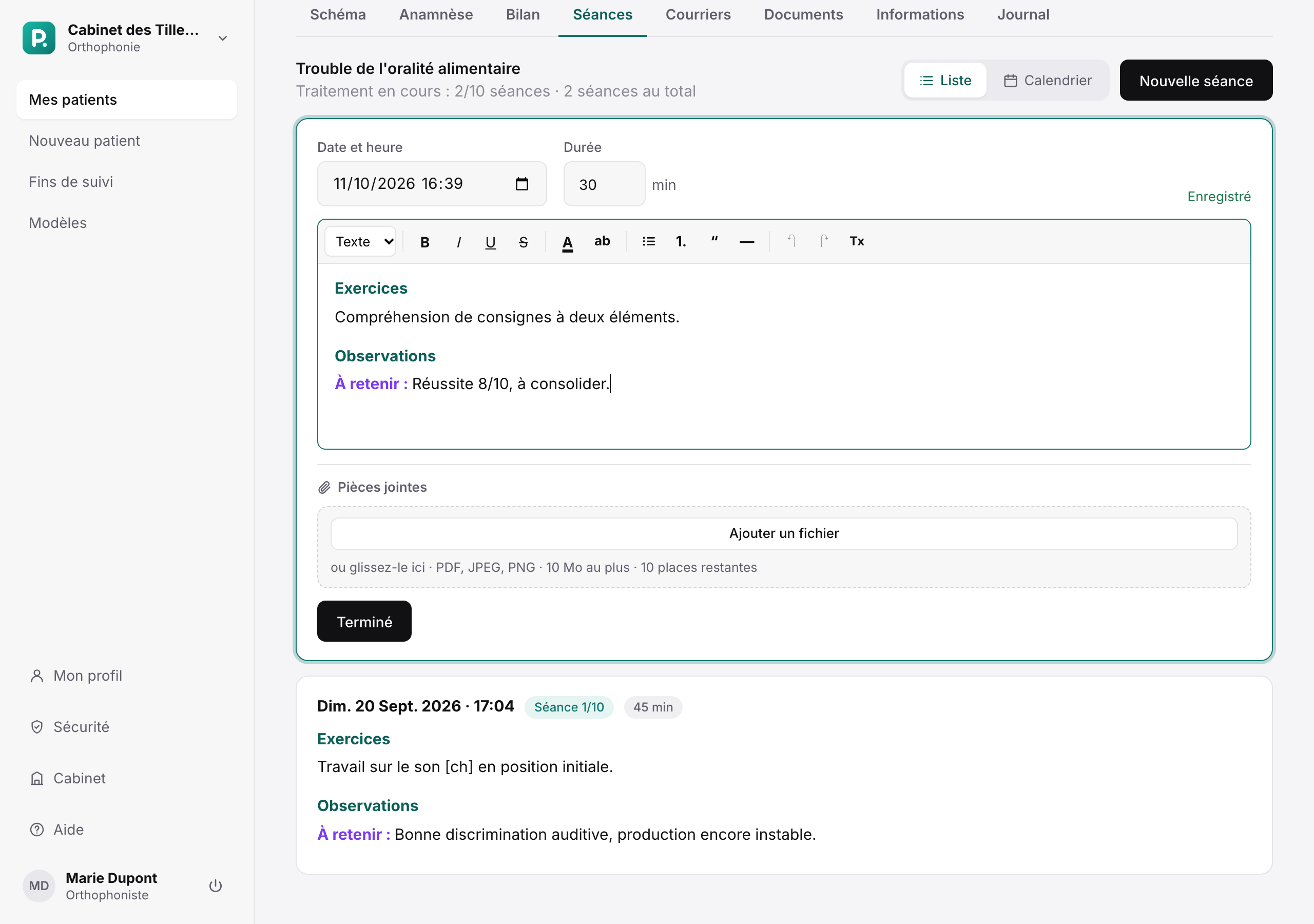Open Sécurité settings

pyautogui.click(x=126, y=727)
